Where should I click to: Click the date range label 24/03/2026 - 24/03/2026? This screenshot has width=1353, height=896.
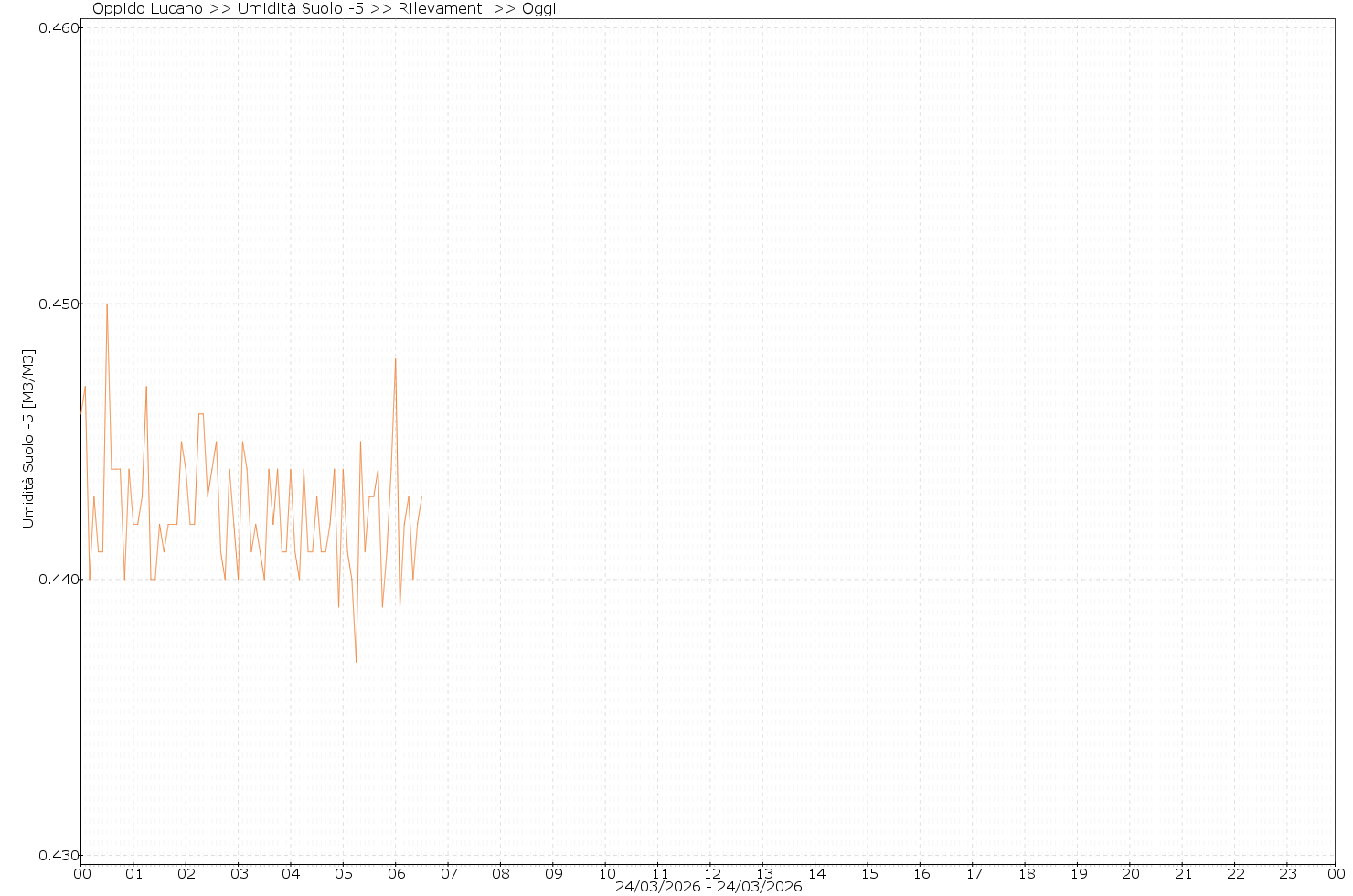708,887
